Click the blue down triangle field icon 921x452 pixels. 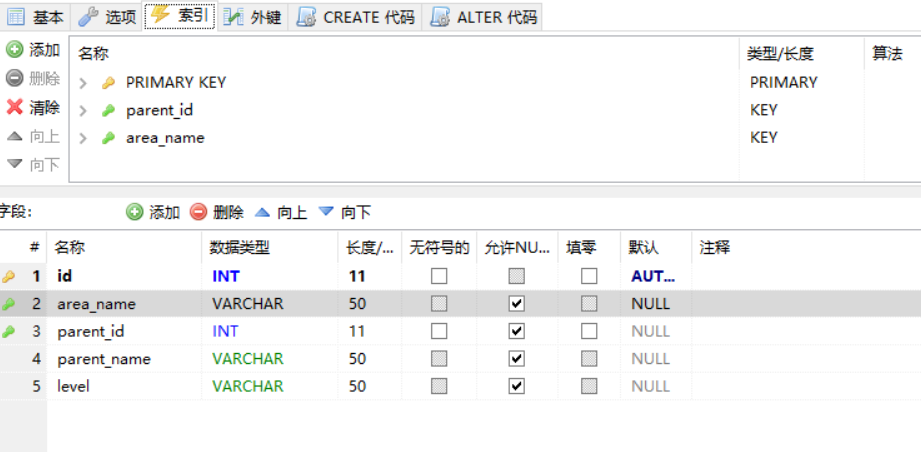point(326,211)
